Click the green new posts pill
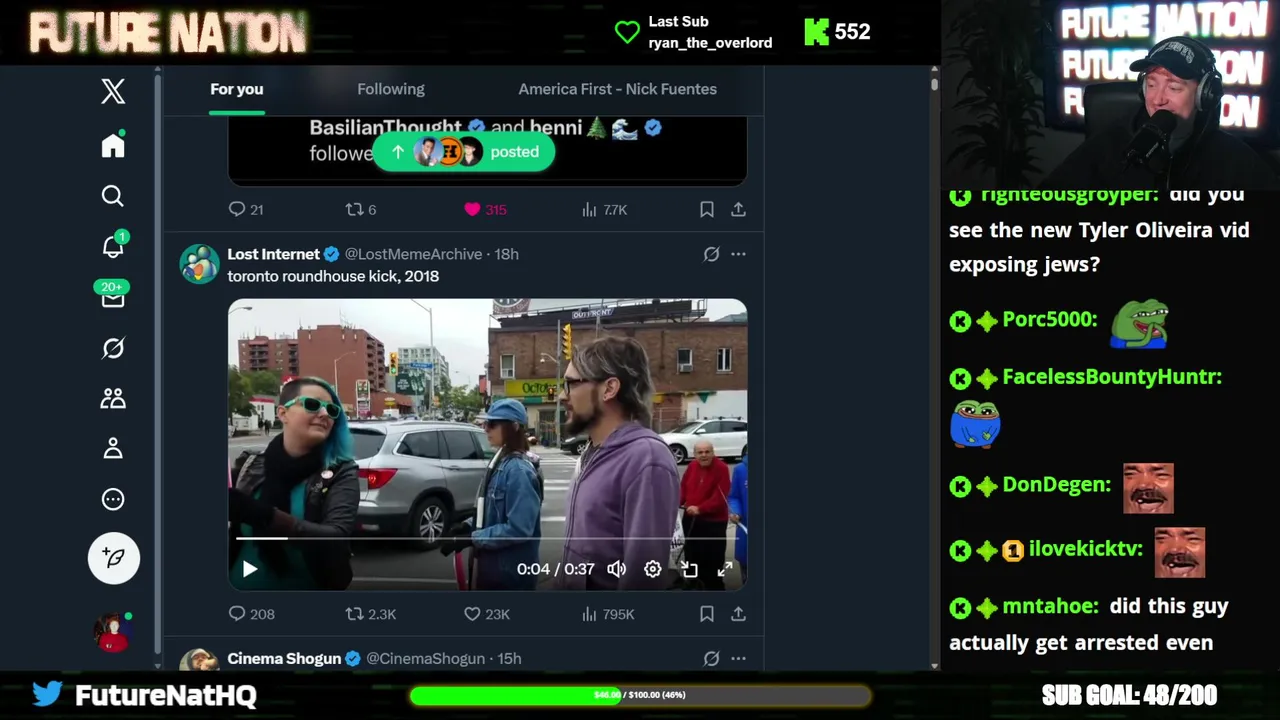Image resolution: width=1280 pixels, height=720 pixels. (464, 152)
